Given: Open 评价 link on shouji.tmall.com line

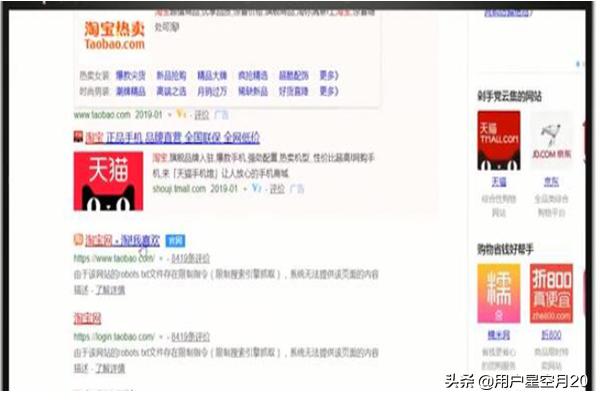Looking at the screenshot, I should 277,189.
